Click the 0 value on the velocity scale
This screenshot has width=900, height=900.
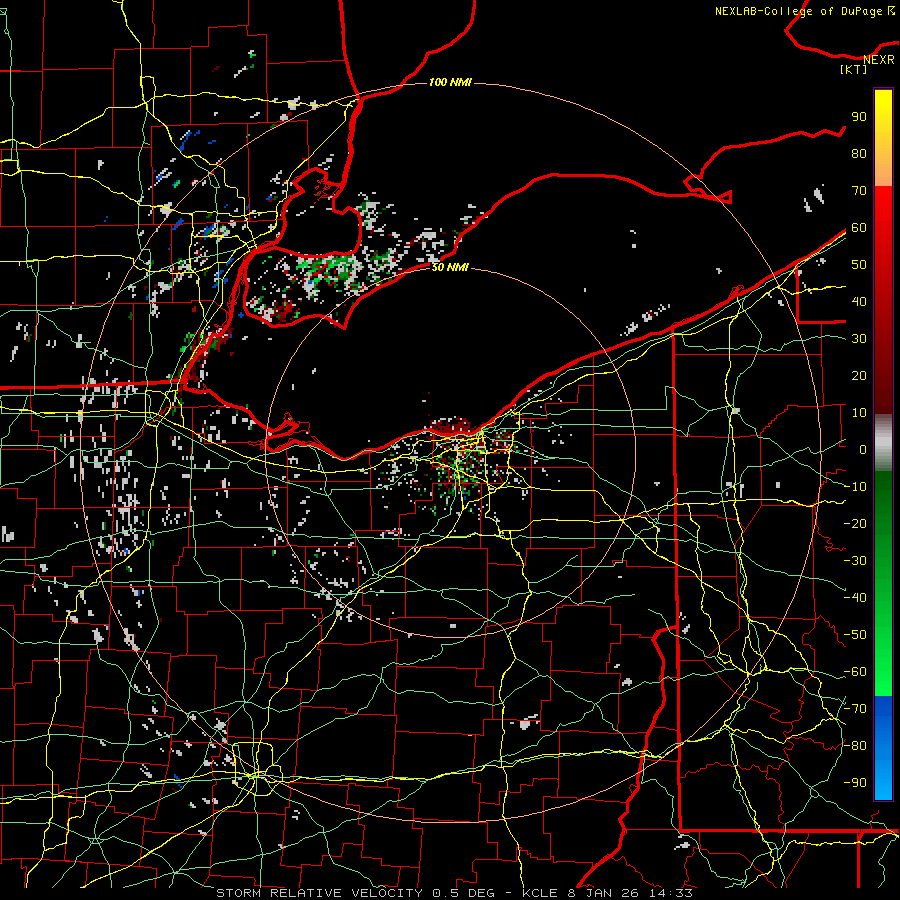point(863,450)
